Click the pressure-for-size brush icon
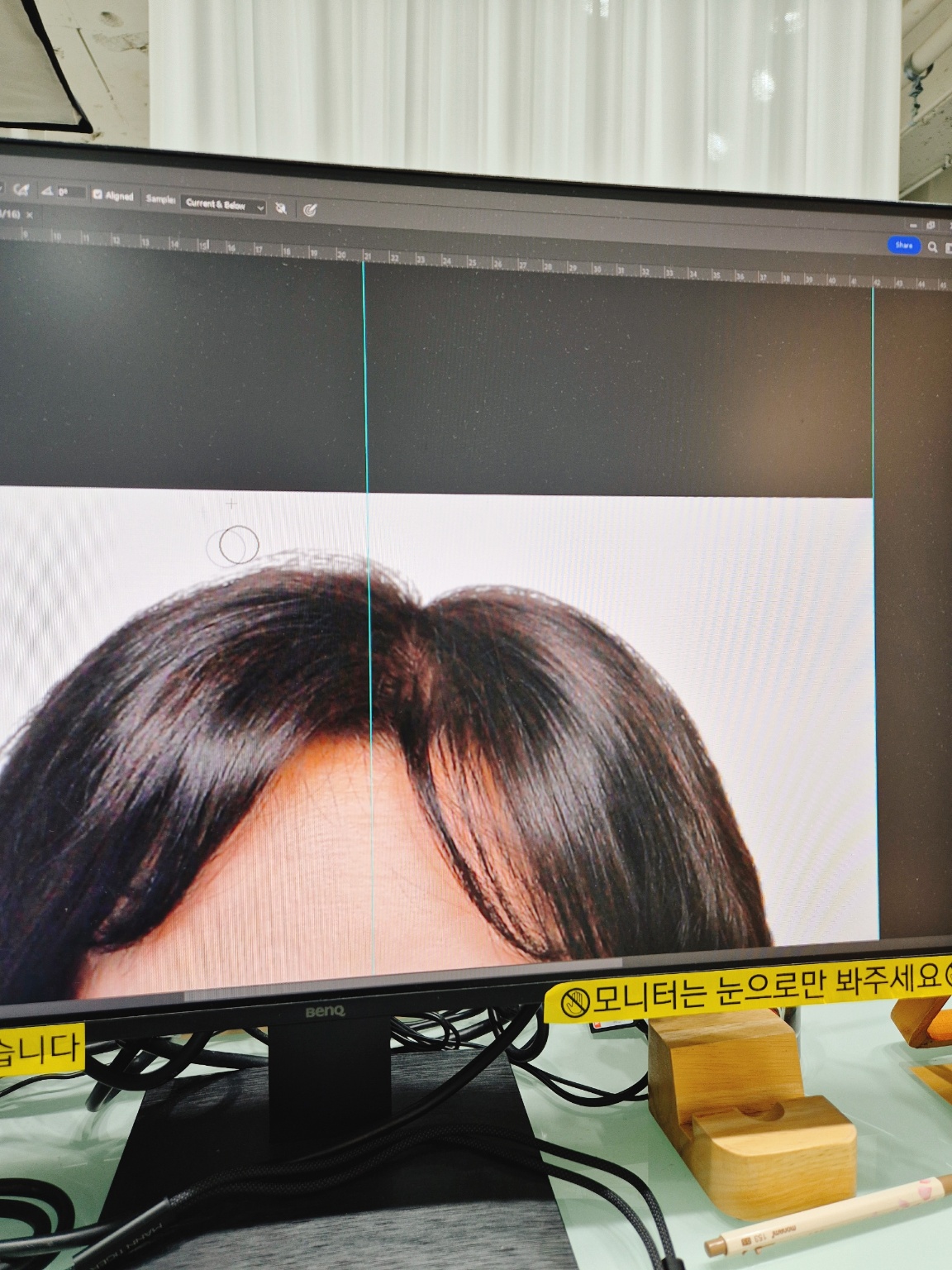The width and height of the screenshot is (952, 1270). click(x=311, y=210)
